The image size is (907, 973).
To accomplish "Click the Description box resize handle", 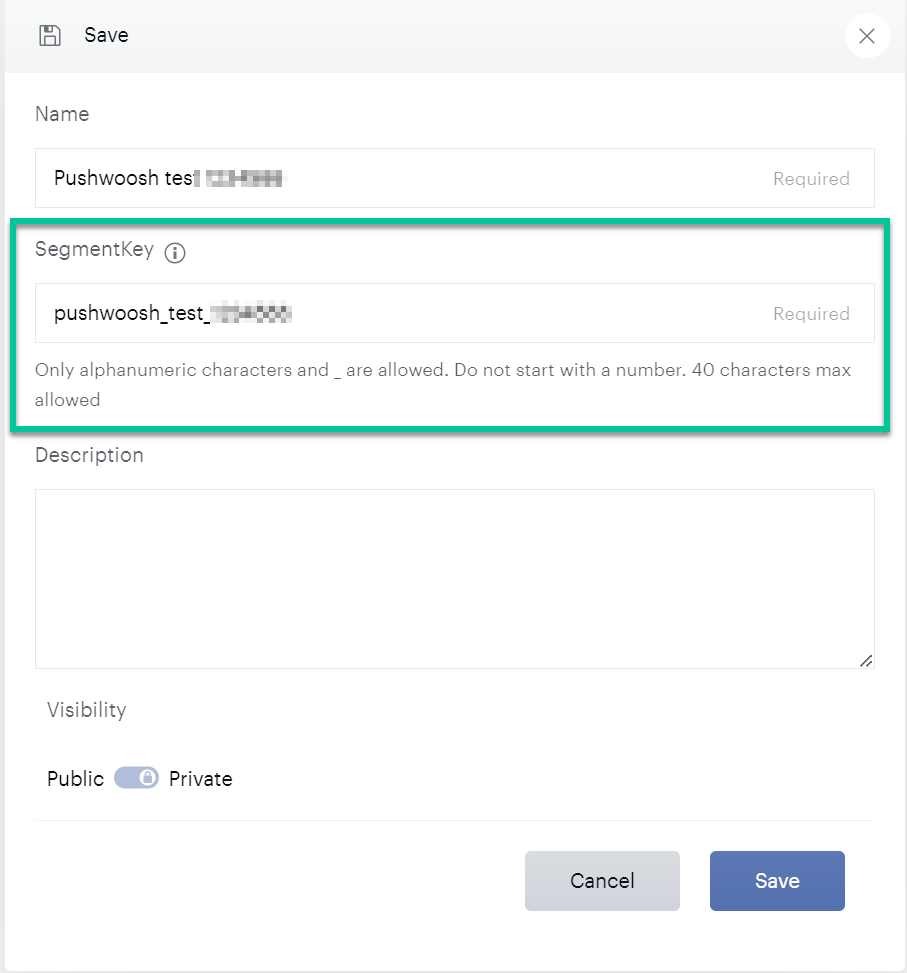I will (866, 660).
